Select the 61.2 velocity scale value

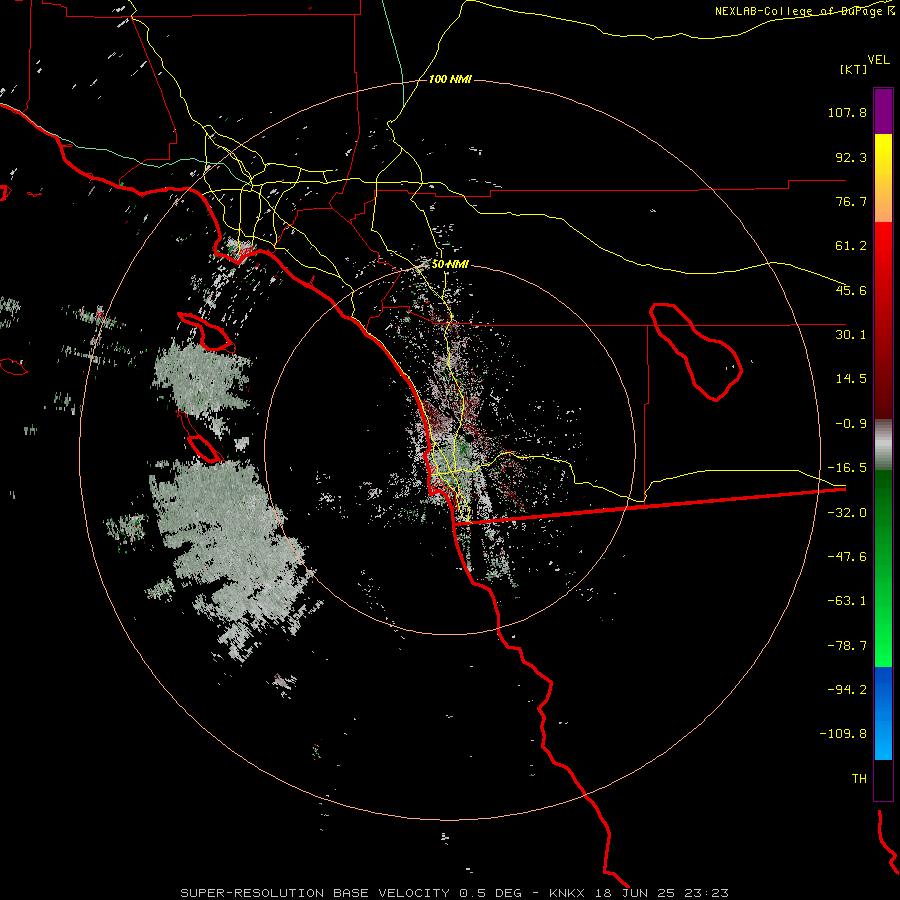(851, 246)
